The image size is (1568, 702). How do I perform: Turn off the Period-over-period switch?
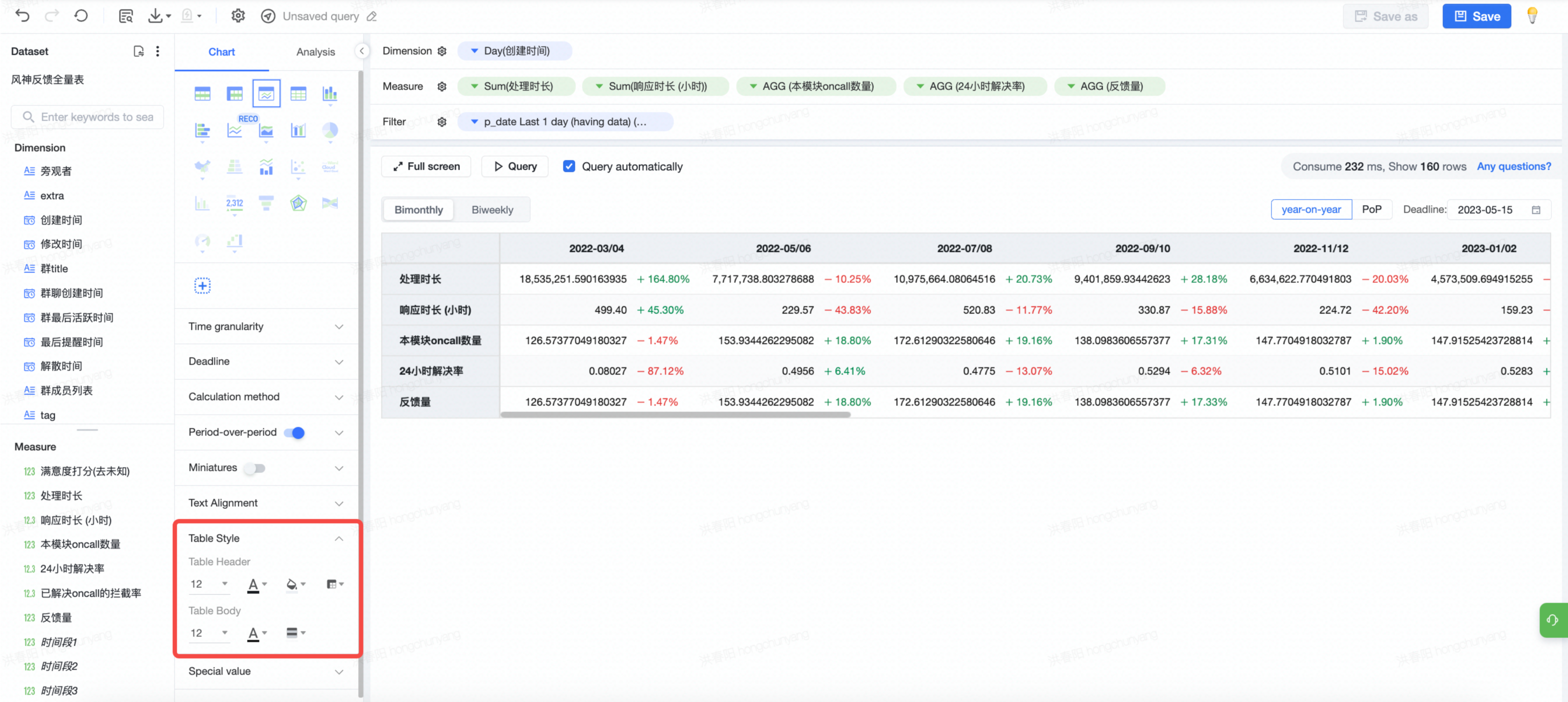pos(295,432)
